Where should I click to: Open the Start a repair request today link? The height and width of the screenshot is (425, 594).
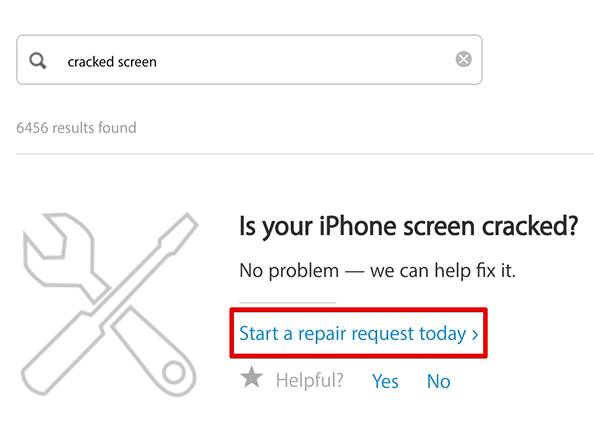[x=358, y=333]
